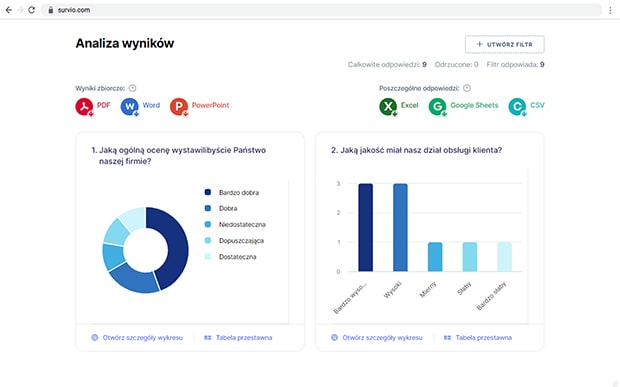Click the survio.com address bar
This screenshot has height=387, width=620.
(321, 10)
